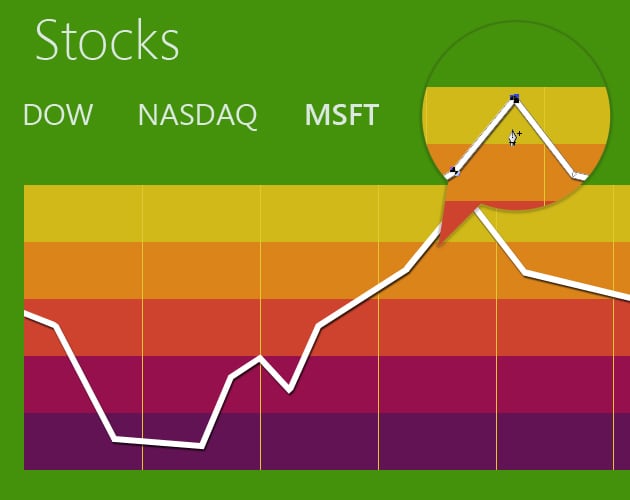This screenshot has width=630, height=500.
Task: Click the orange band of the chart
Action: pyautogui.click(x=200, y=270)
